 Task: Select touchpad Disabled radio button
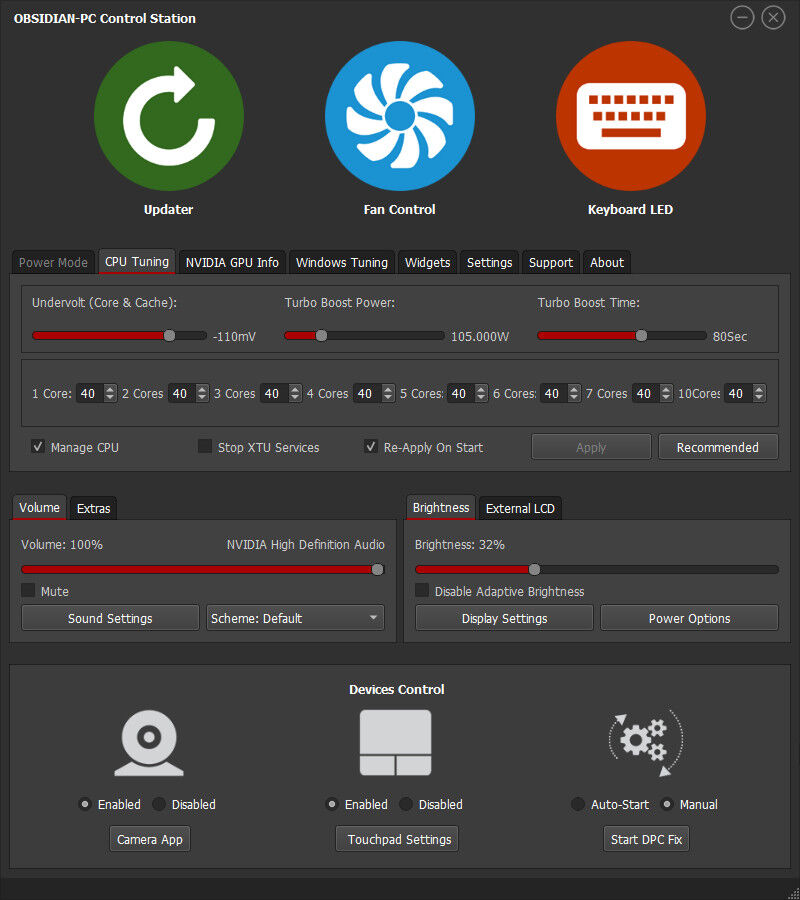(x=406, y=804)
